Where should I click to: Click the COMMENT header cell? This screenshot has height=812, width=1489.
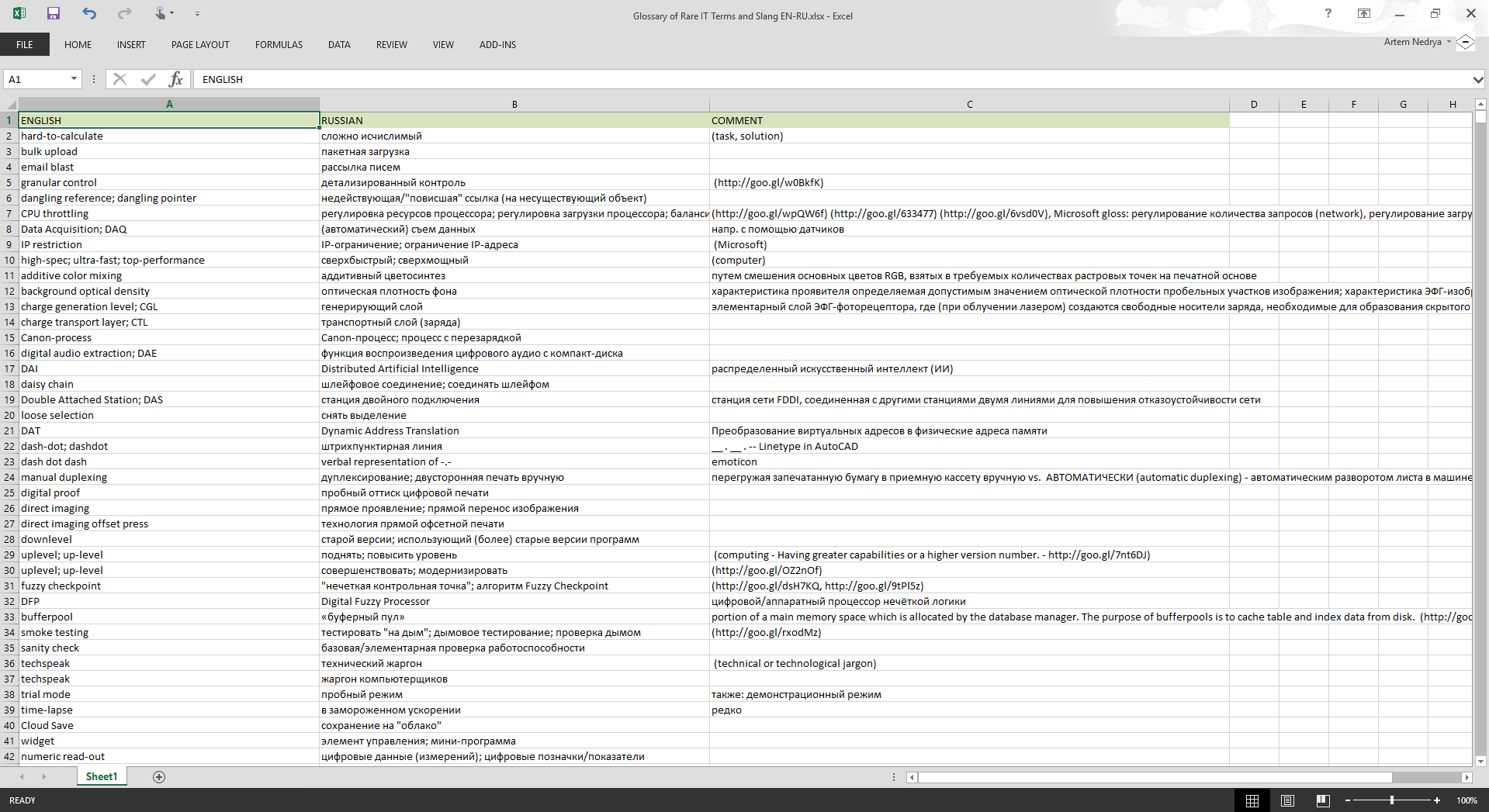[969, 120]
